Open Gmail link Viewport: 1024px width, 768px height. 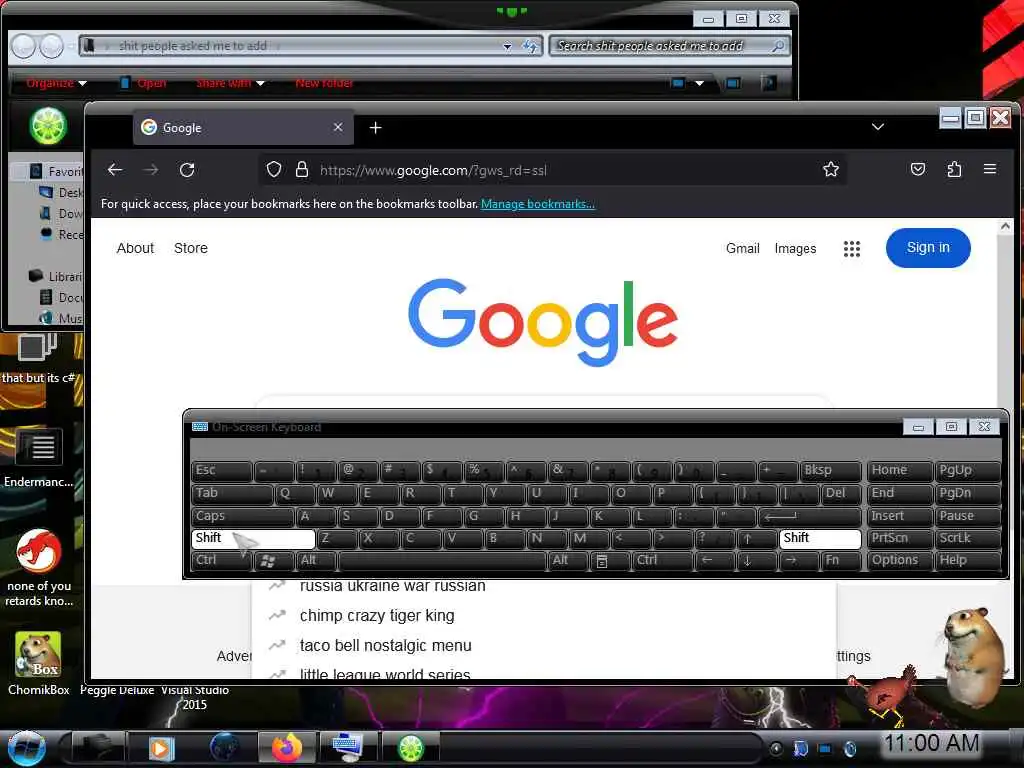743,248
